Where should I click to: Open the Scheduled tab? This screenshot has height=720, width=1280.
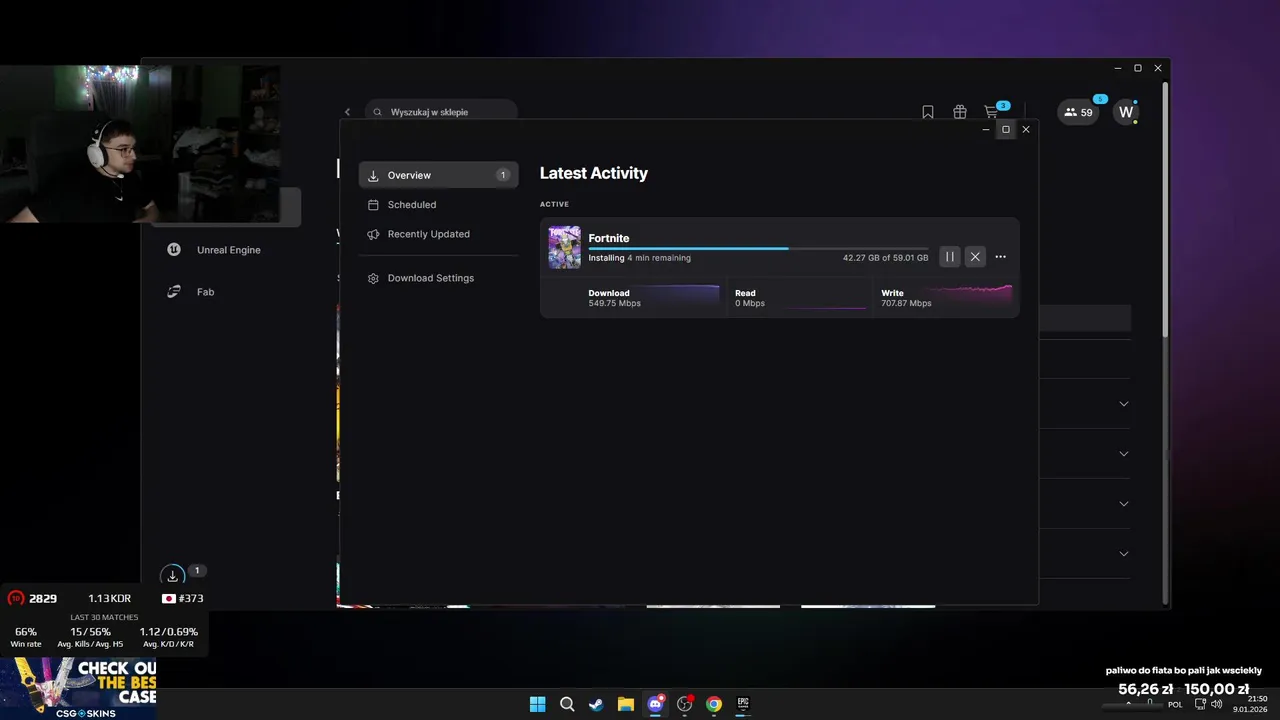coord(438,204)
